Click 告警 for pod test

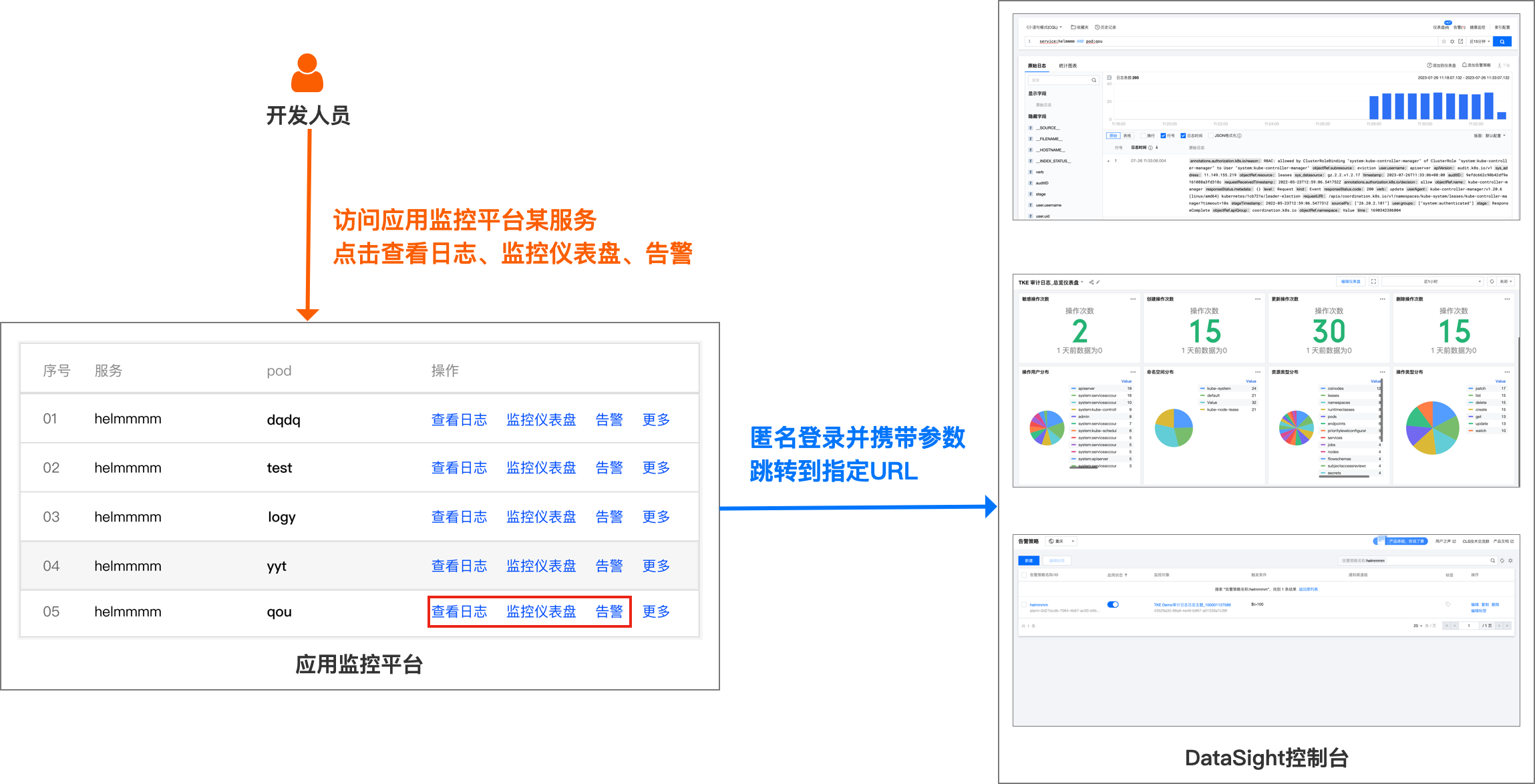pos(609,467)
